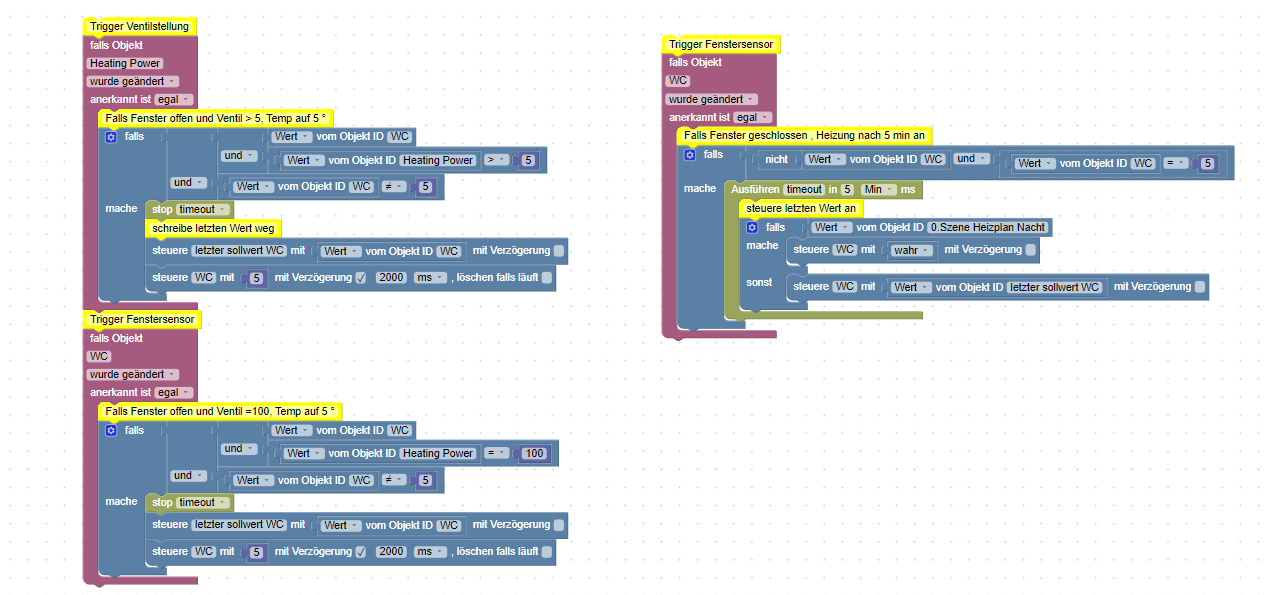
Task: Open 'wurde geändert' dropdown under Heating Power trigger
Action: 133,81
